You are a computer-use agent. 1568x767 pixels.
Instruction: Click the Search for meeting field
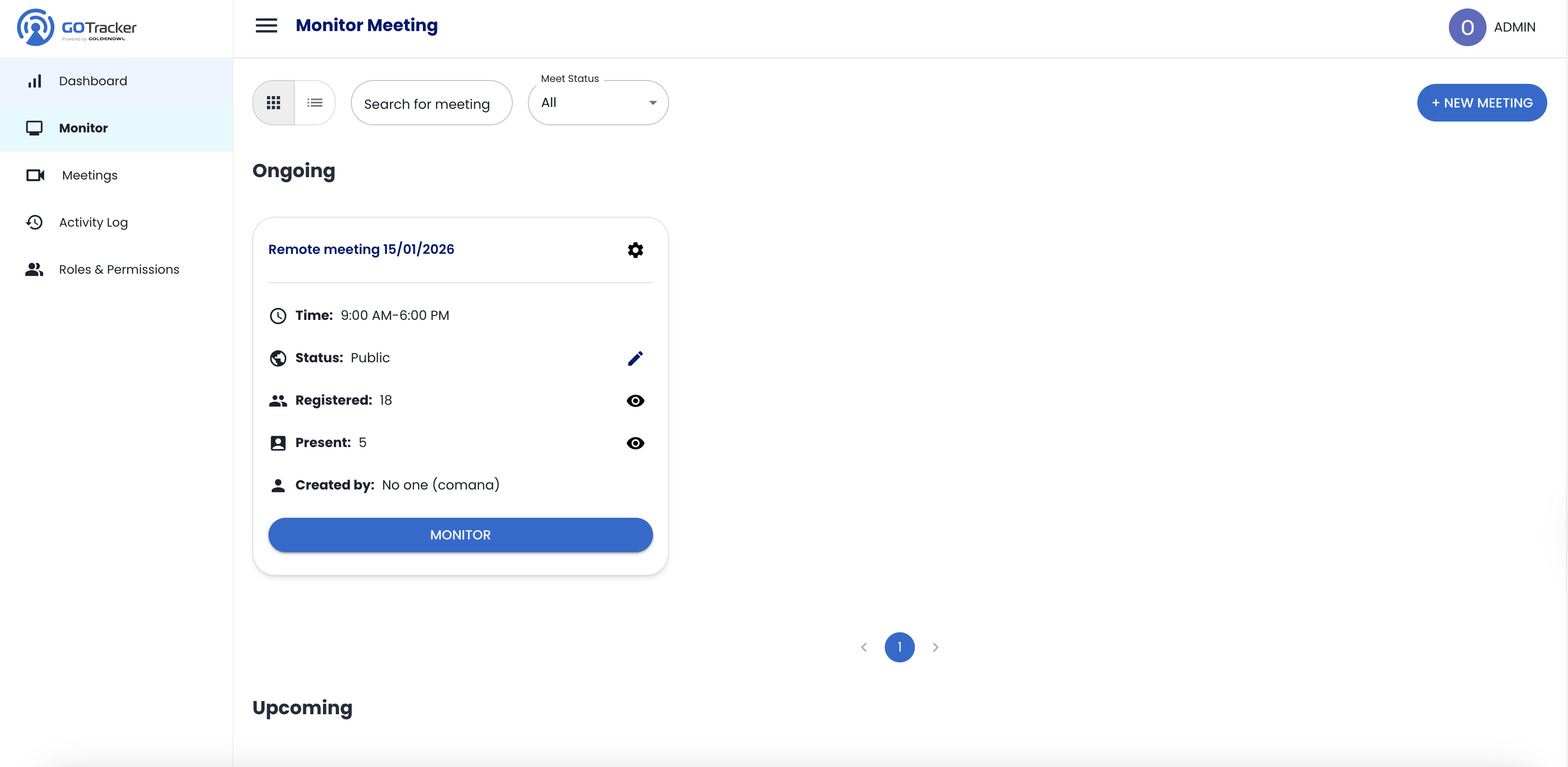(431, 102)
